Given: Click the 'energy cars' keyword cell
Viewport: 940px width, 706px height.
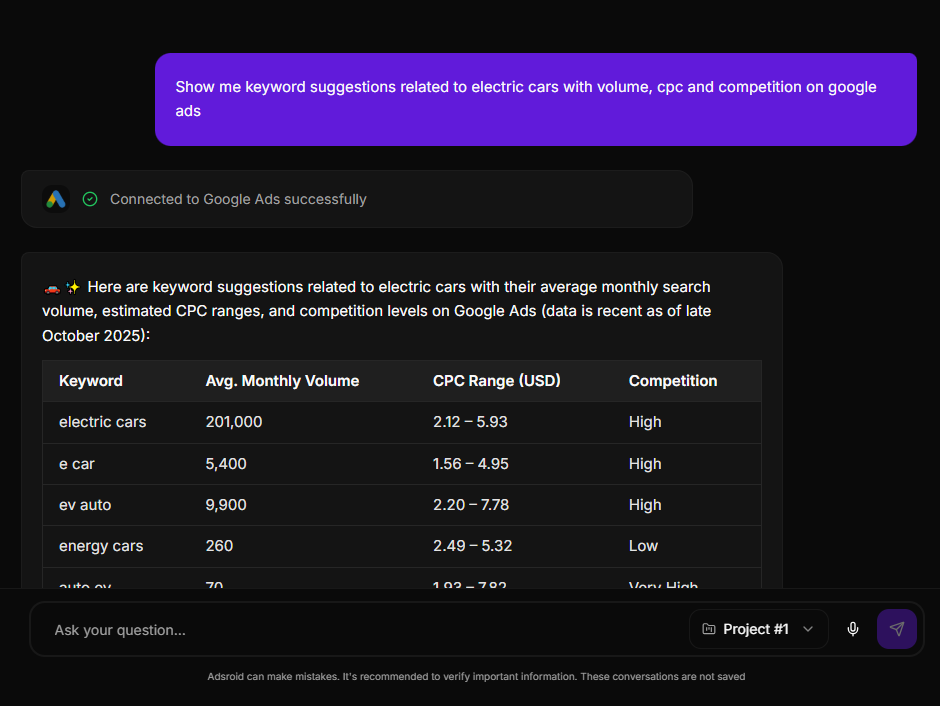Looking at the screenshot, I should tap(101, 546).
